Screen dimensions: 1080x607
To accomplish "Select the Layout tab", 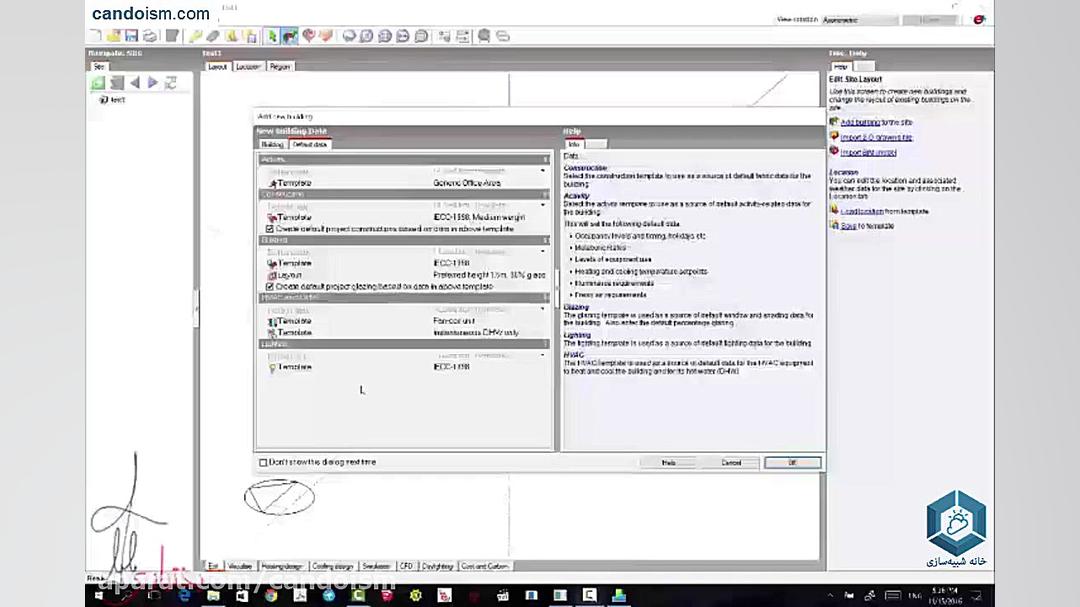I will coord(218,67).
